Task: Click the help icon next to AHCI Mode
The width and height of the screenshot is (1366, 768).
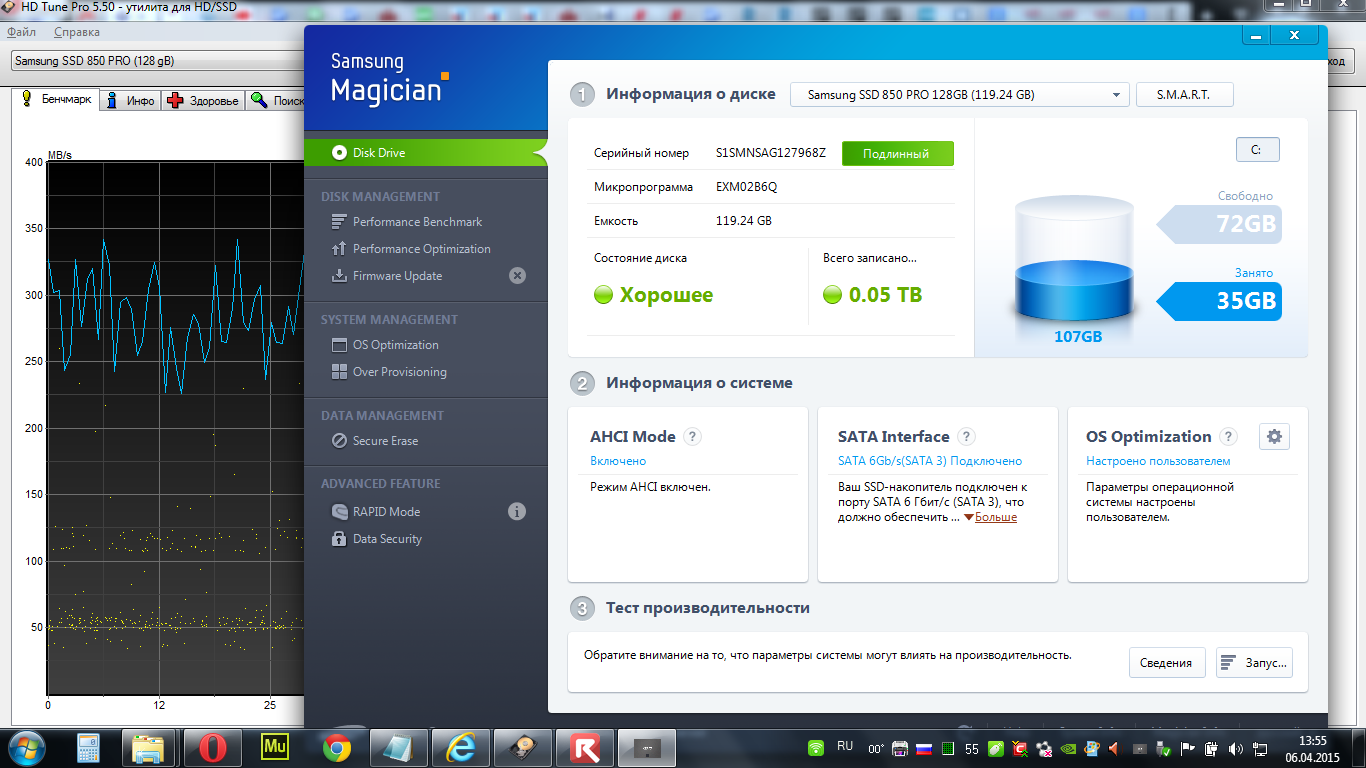Action: point(692,437)
